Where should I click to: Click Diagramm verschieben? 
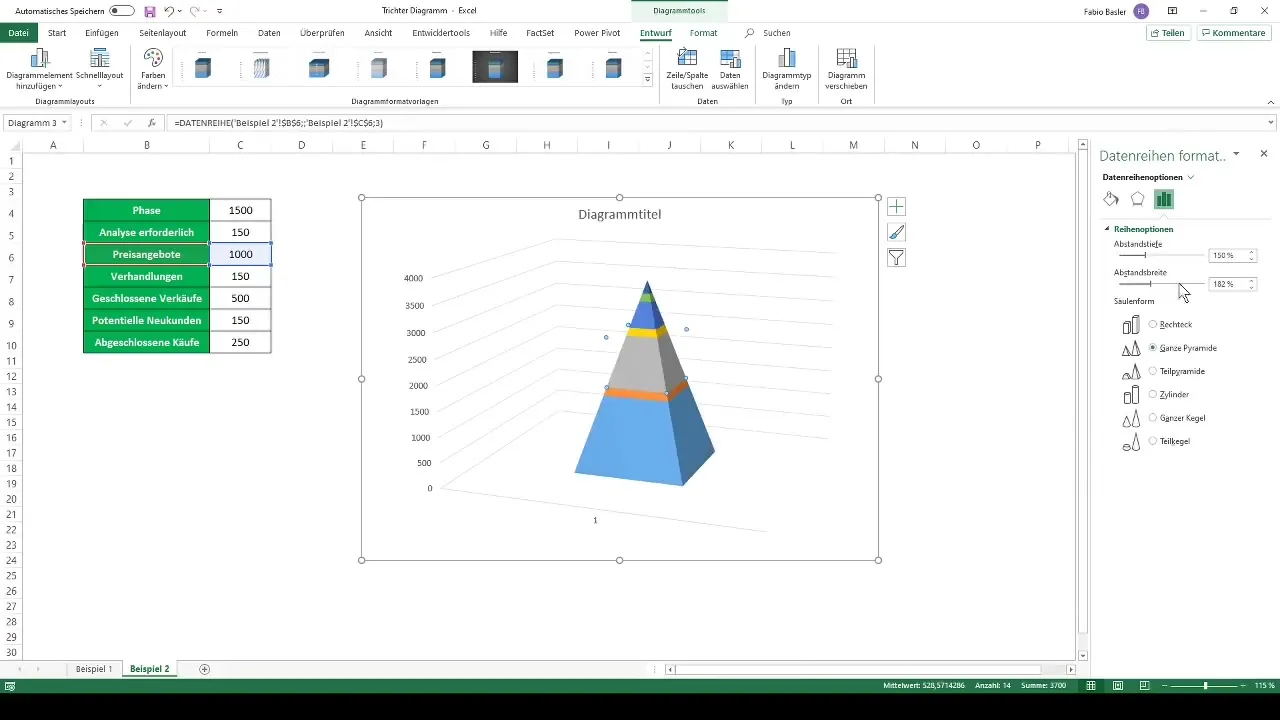pyautogui.click(x=846, y=69)
